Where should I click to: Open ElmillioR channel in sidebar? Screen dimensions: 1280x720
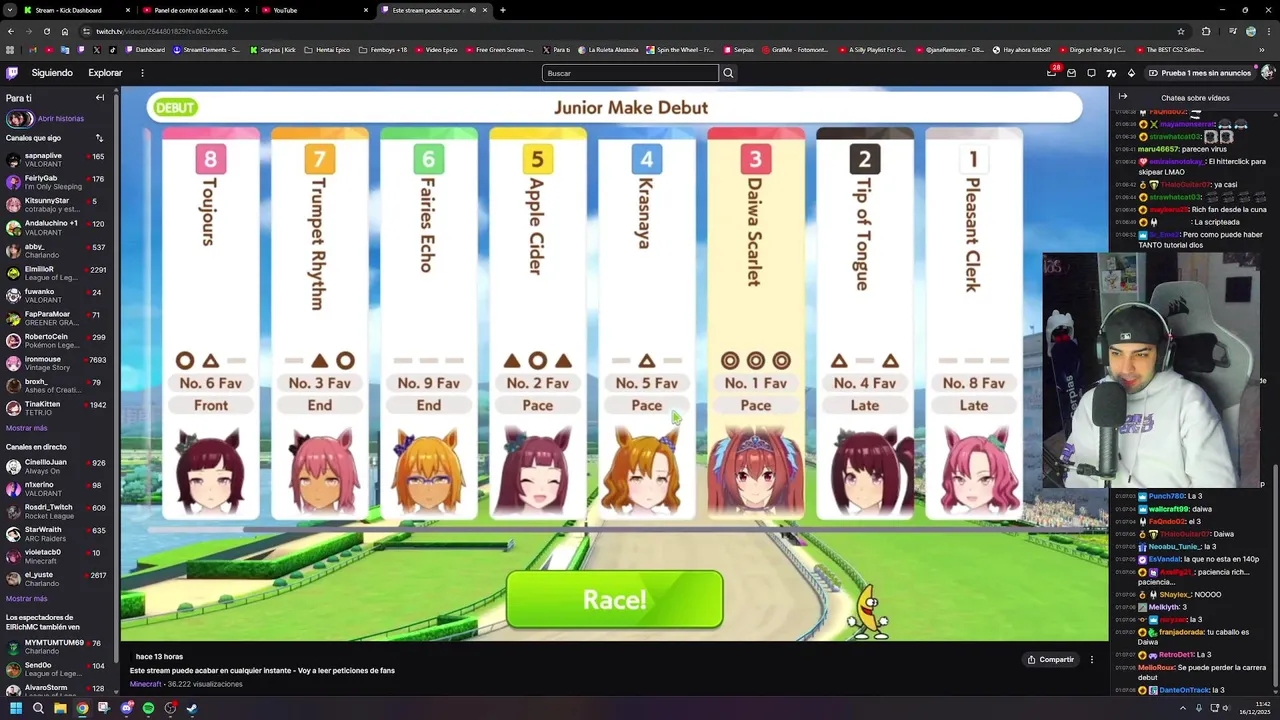click(58, 273)
